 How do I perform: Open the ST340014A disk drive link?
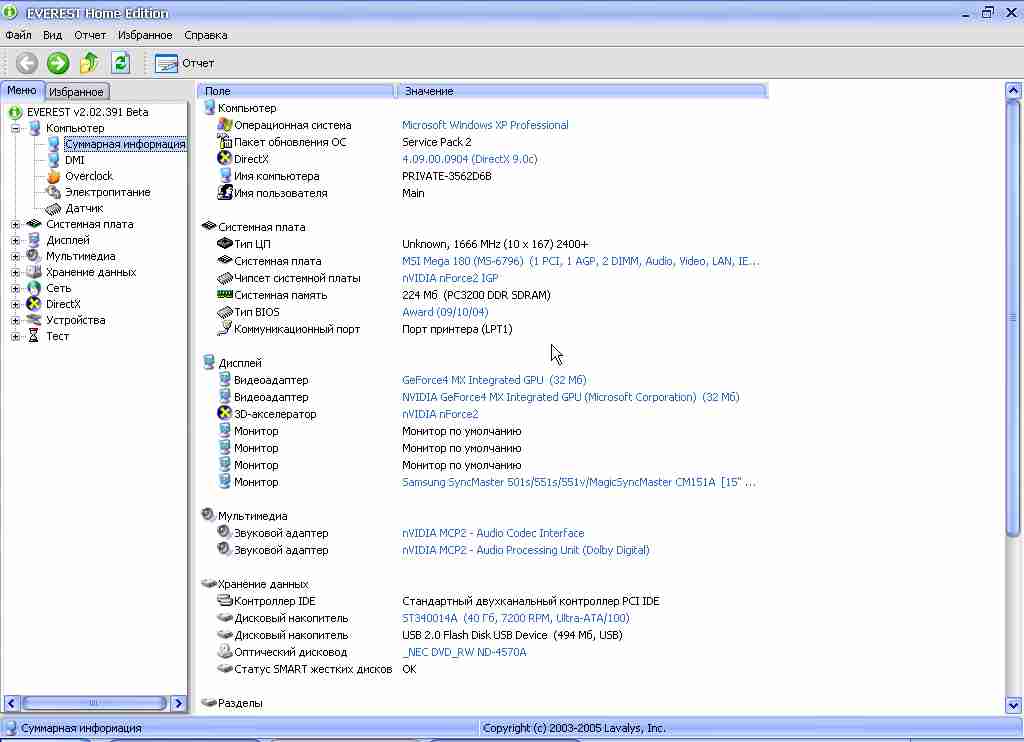point(515,618)
